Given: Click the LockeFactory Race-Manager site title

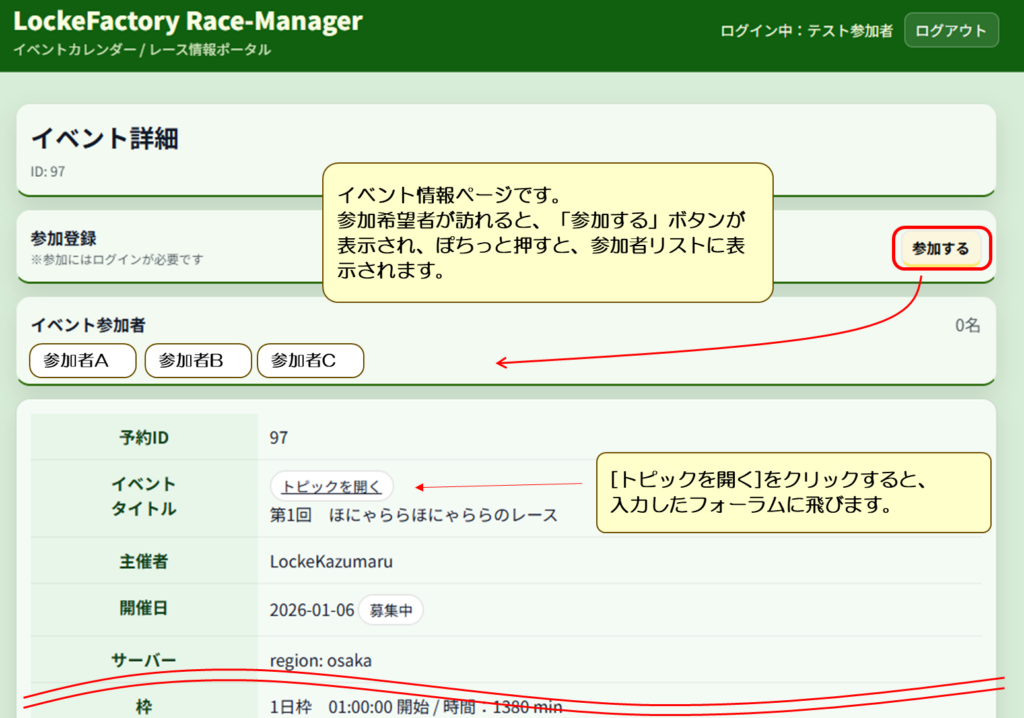Looking at the screenshot, I should pyautogui.click(x=188, y=20).
